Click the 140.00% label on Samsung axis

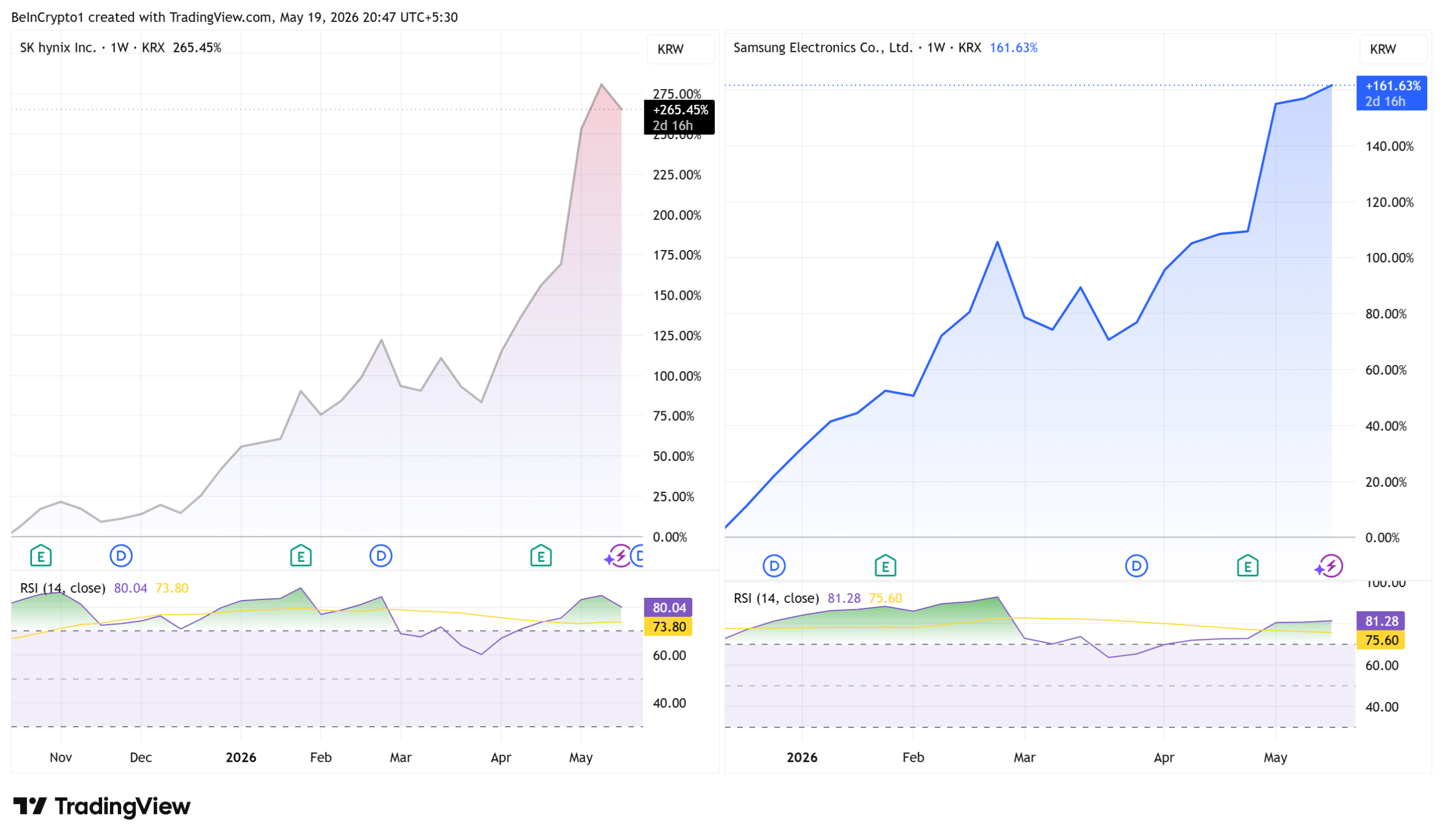[x=1389, y=146]
